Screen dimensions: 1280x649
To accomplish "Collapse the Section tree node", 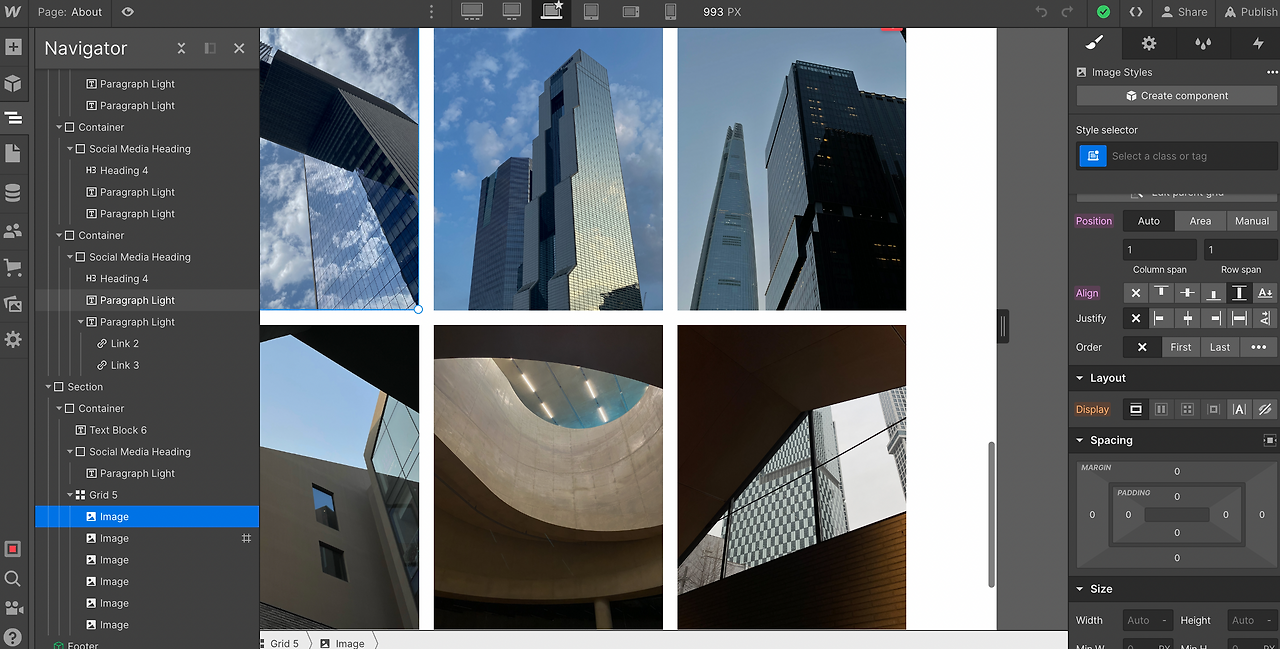I will coord(47,387).
